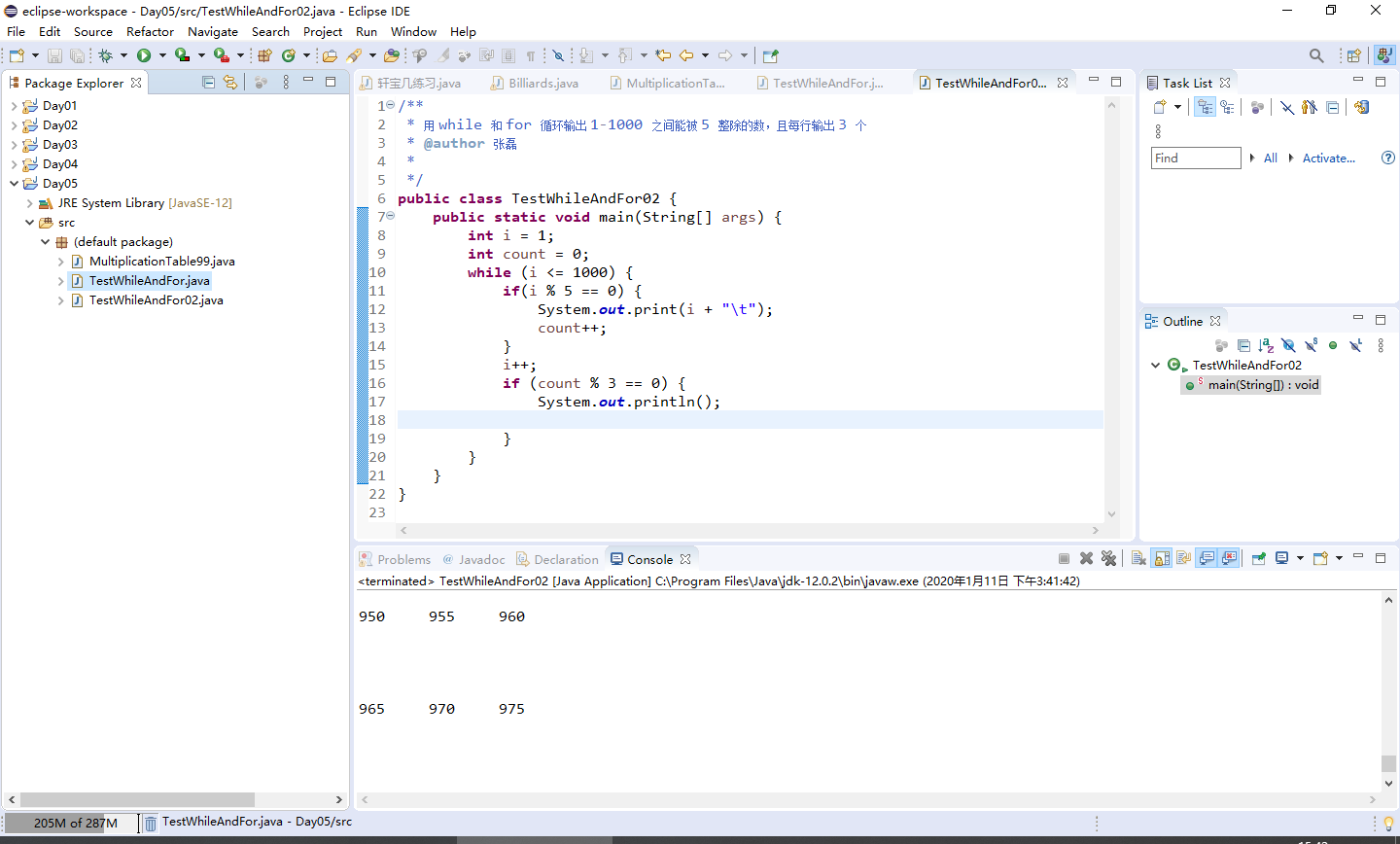This screenshot has height=844, width=1400.
Task: Switch to the Billiards.java editor tab
Action: click(x=536, y=83)
